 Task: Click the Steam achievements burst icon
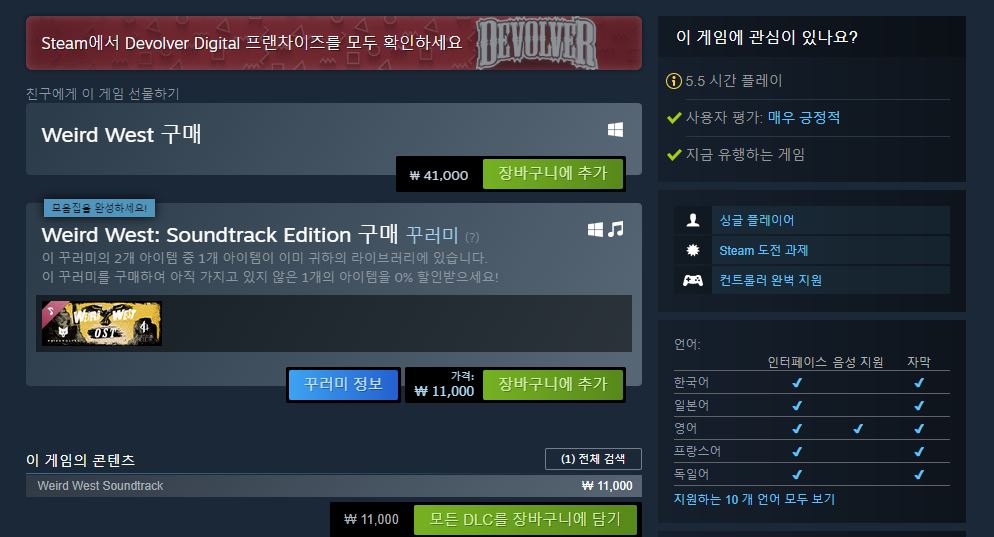(x=693, y=250)
